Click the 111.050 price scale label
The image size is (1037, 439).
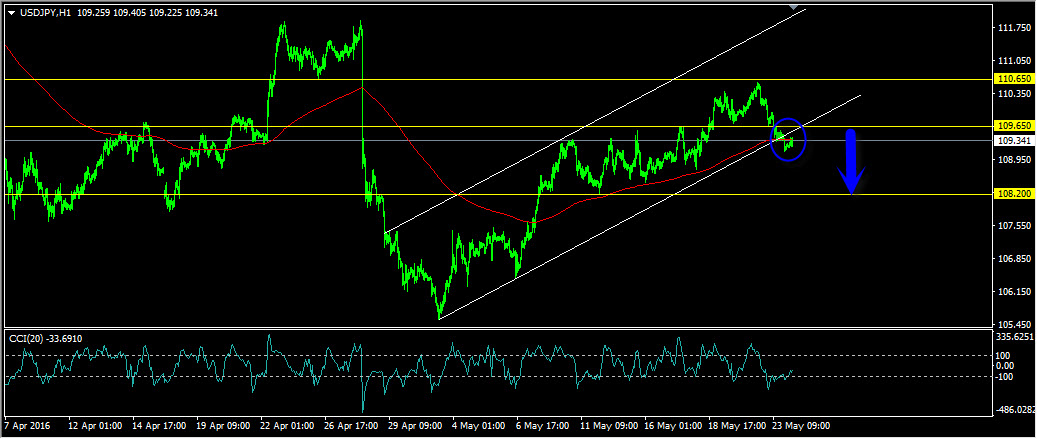(1013, 61)
